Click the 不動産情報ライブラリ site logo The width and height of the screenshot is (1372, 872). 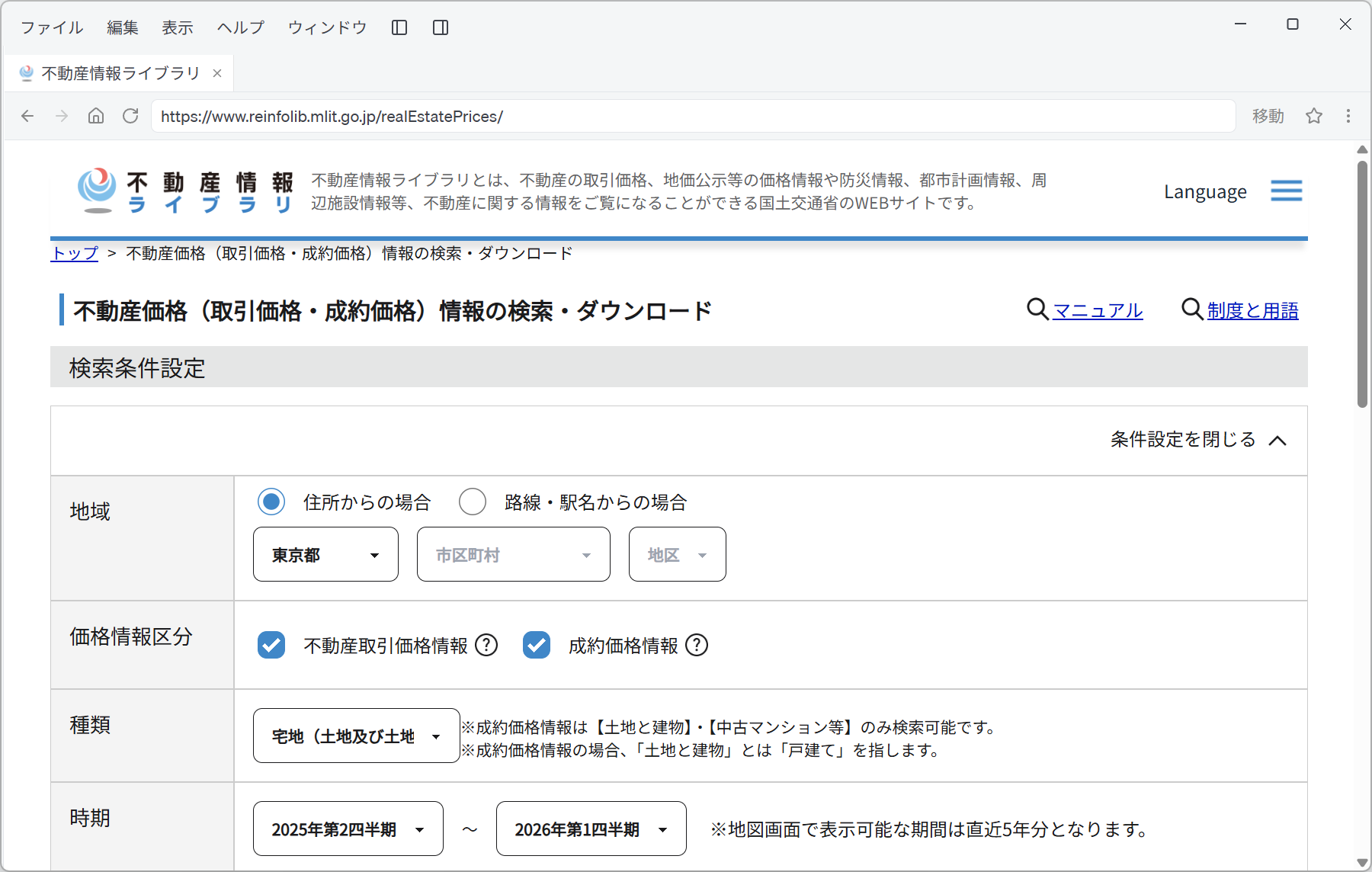coord(185,191)
